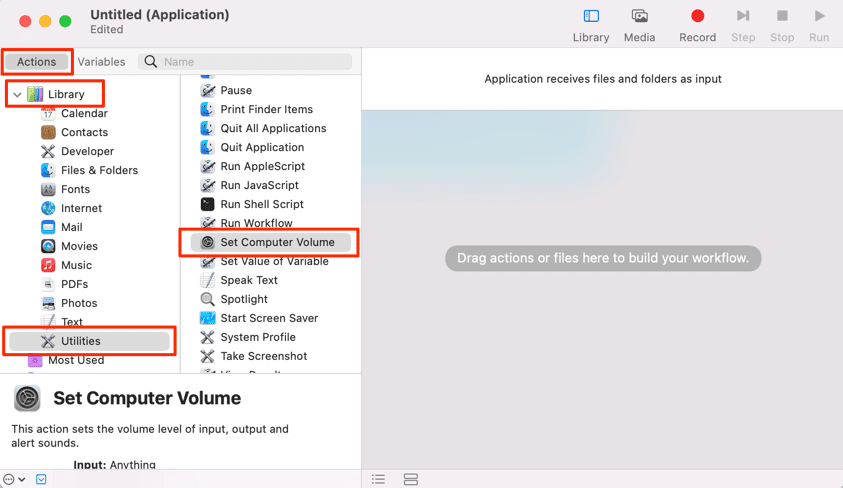
Task: Show the workflow log list view
Action: click(378, 479)
